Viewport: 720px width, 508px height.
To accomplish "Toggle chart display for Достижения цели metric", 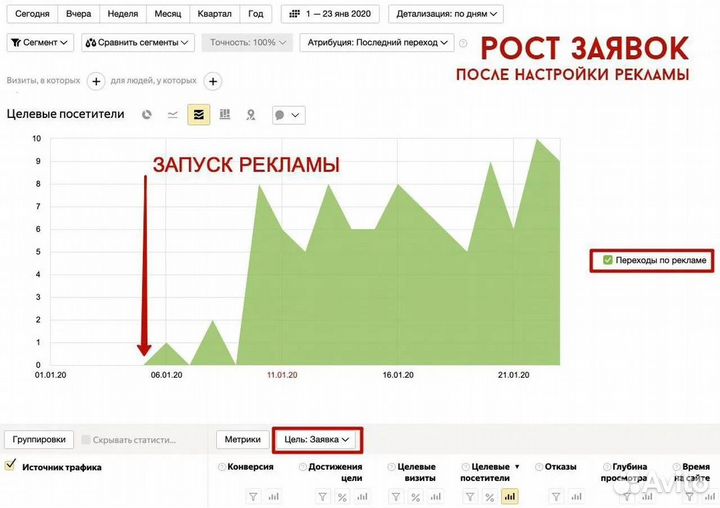I will click(x=362, y=497).
